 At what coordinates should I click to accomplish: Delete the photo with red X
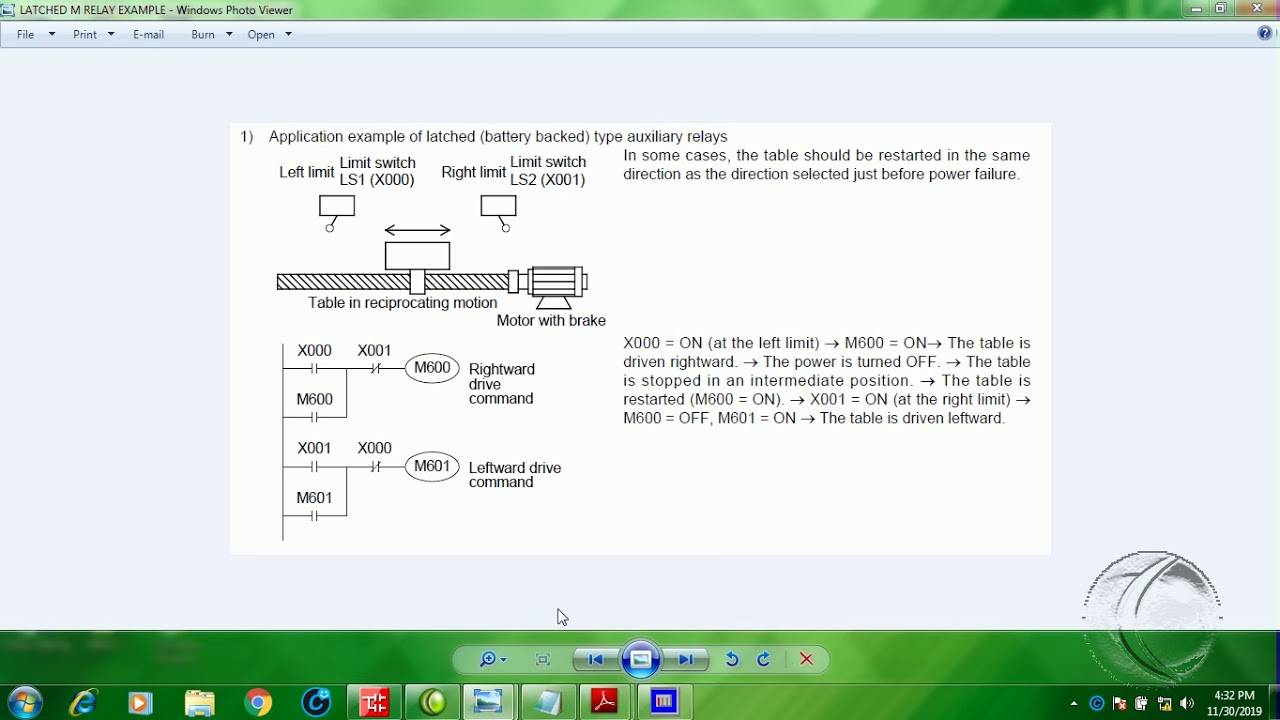[x=807, y=659]
